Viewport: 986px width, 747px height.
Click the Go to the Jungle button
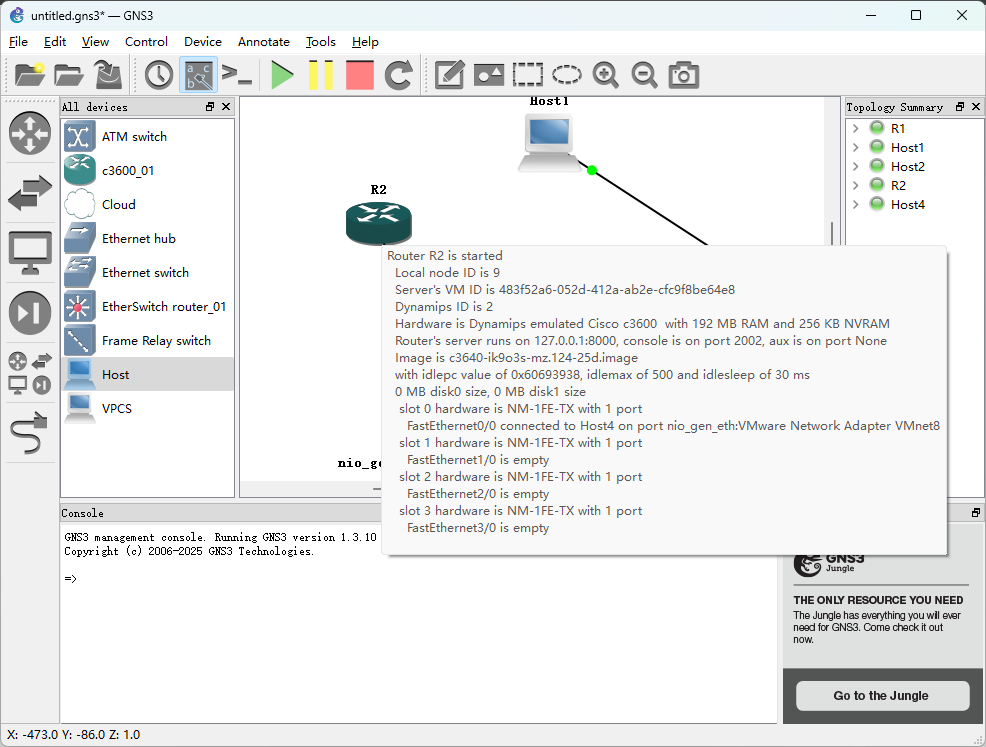pyautogui.click(x=882, y=695)
